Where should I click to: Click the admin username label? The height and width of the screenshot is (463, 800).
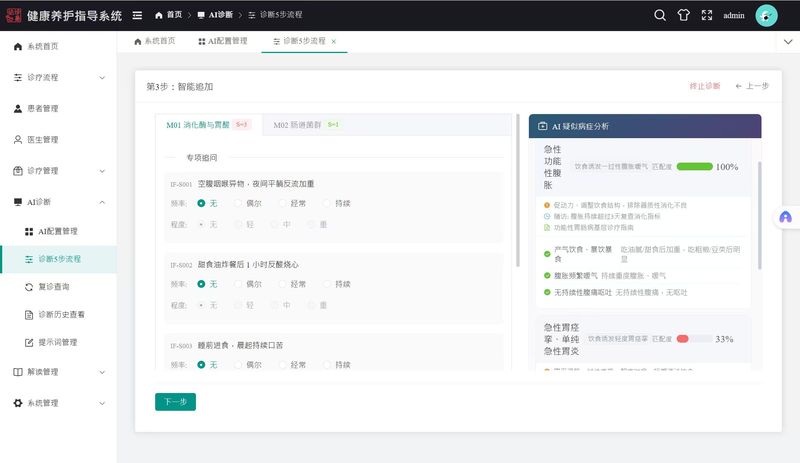click(734, 16)
